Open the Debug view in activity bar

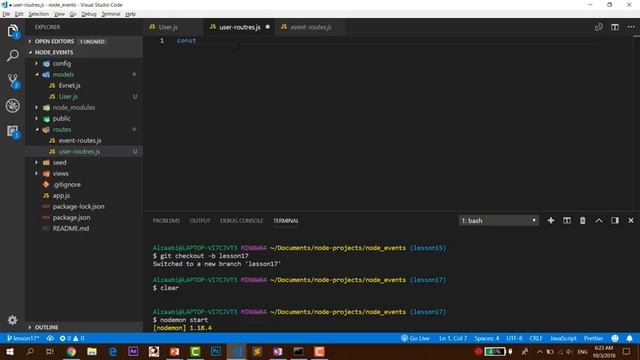(x=13, y=106)
